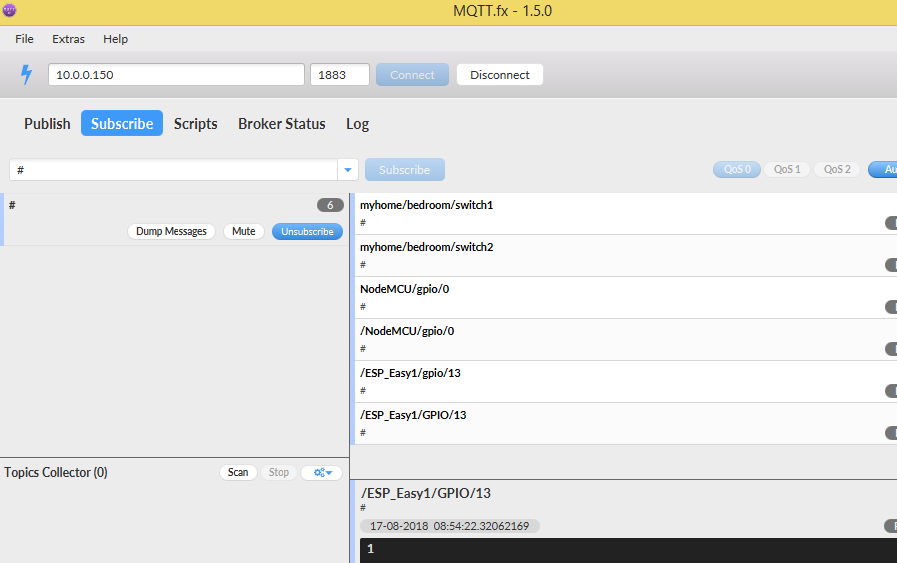The height and width of the screenshot is (563, 897).
Task: Select QoS 1 option
Action: (787, 169)
